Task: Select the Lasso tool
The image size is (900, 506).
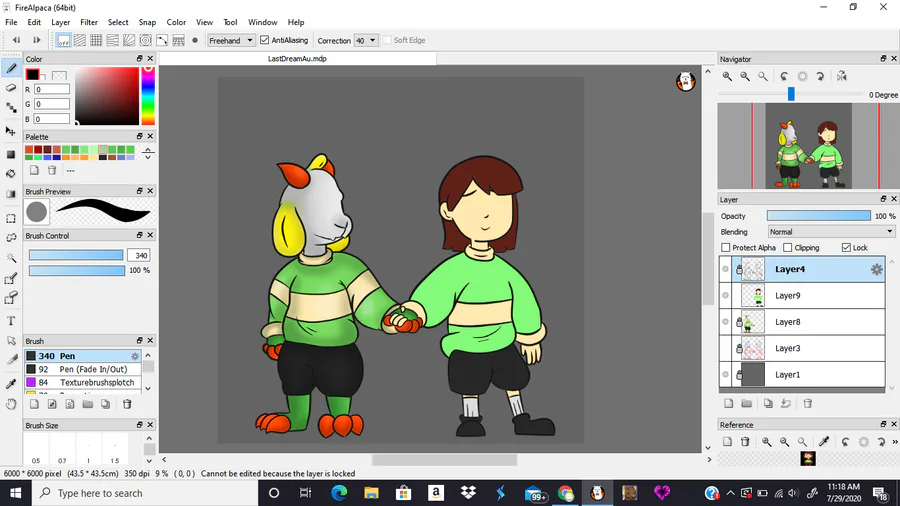Action: (x=11, y=238)
